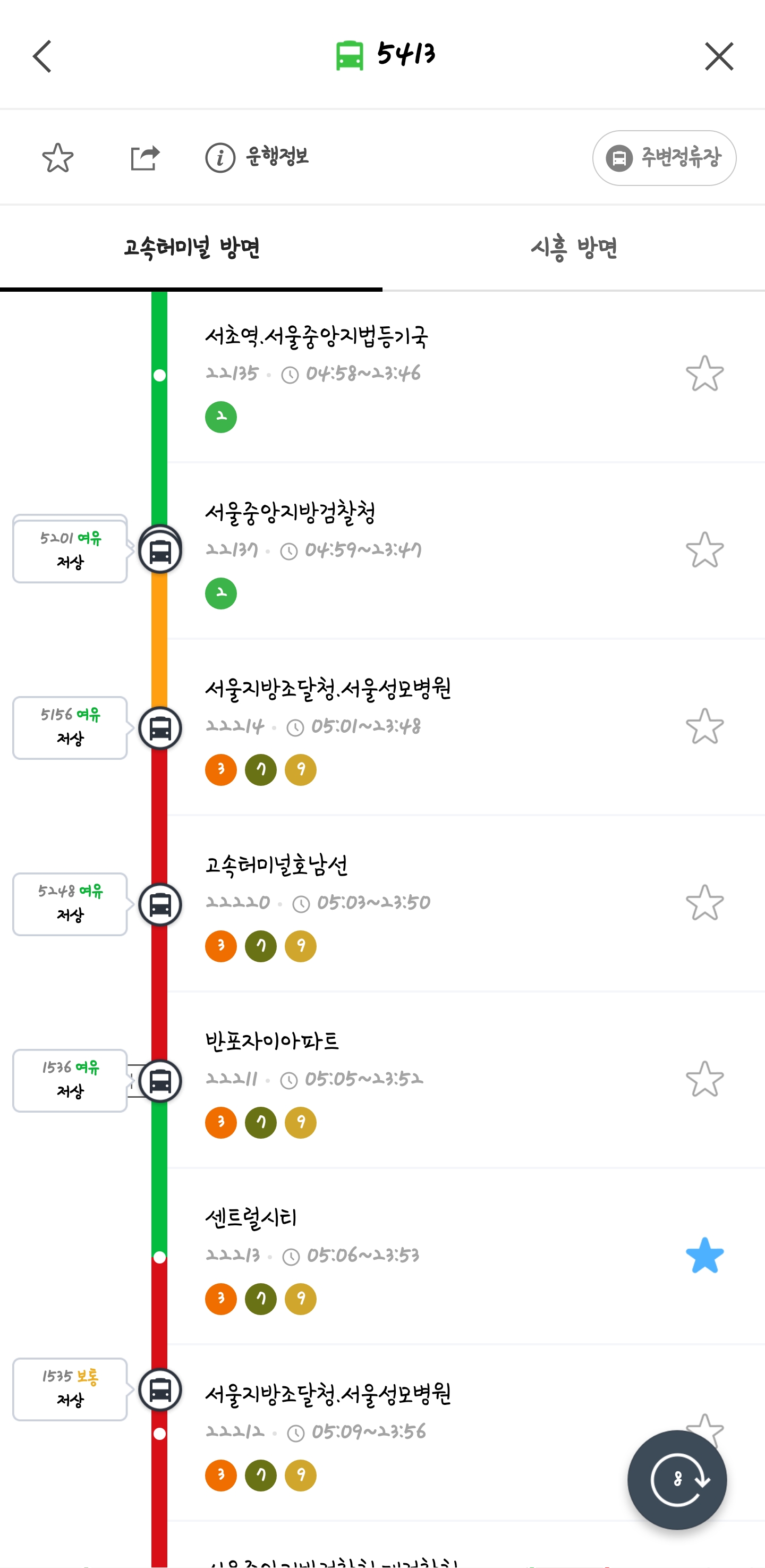765x1568 pixels.
Task: Favorite the 서초역.서울중앙지법등기국 stop
Action: click(704, 373)
